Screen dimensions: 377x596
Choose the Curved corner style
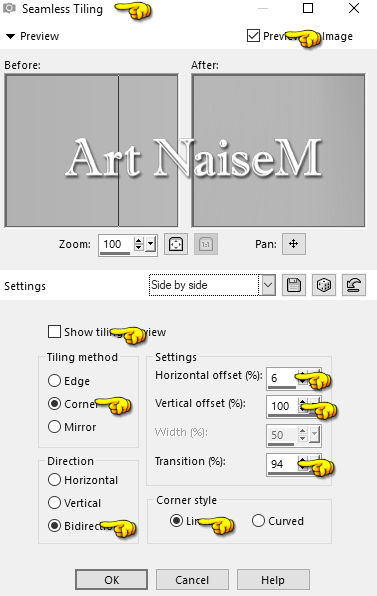coord(258,520)
